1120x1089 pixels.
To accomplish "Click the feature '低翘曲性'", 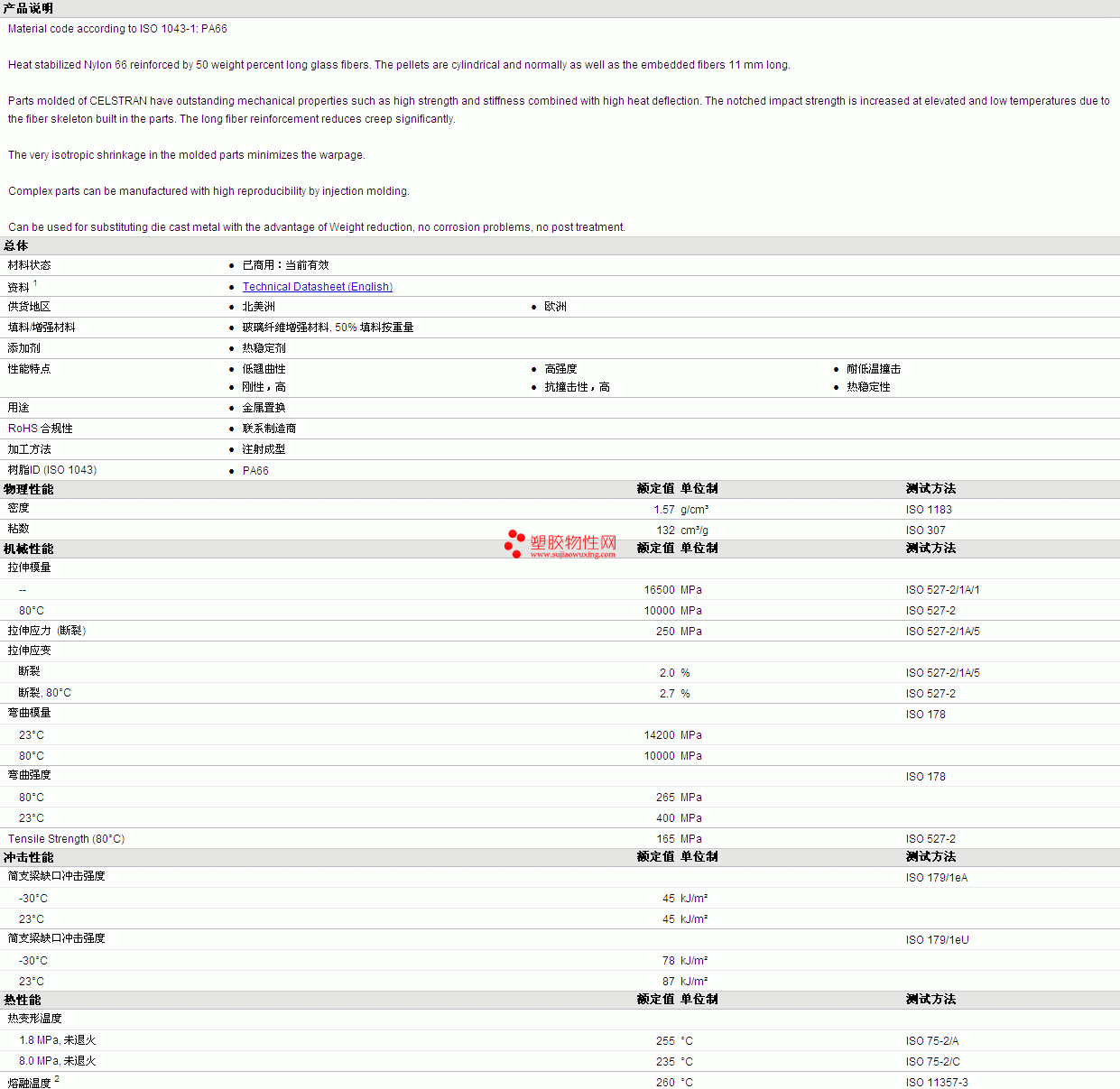I will click(264, 369).
